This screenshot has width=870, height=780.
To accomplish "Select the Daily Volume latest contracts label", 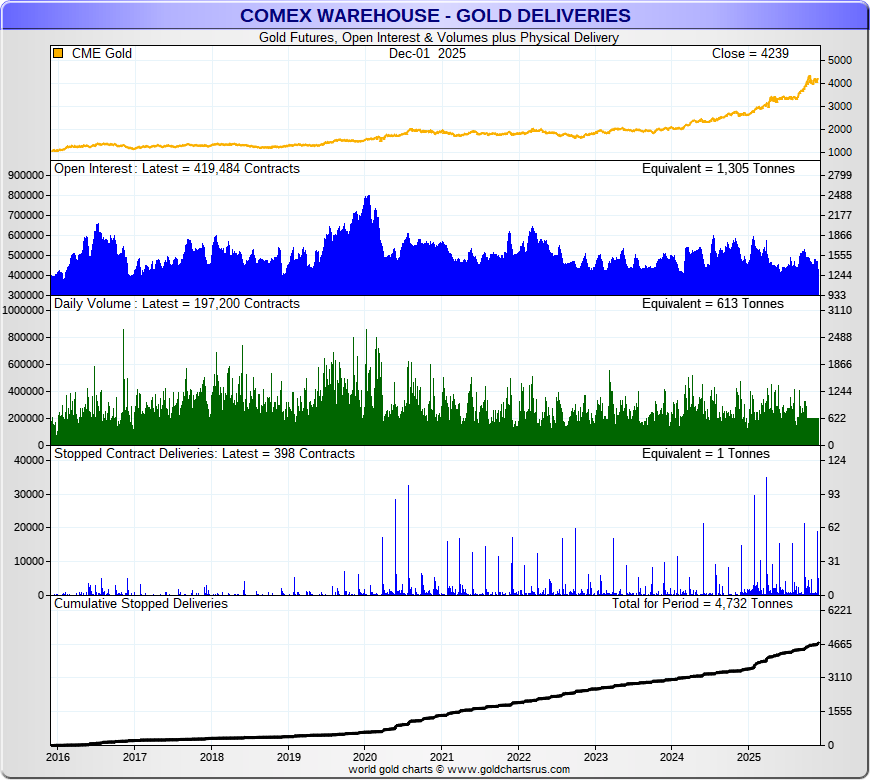I will tap(176, 303).
